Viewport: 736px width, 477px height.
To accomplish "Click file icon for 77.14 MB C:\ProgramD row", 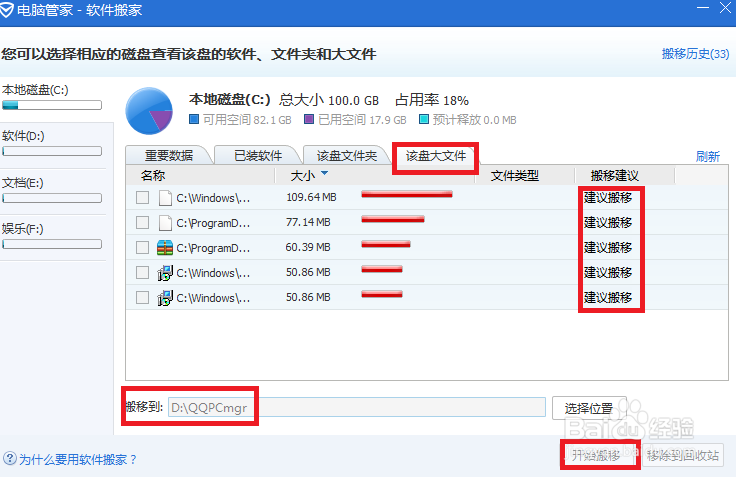I will click(x=165, y=223).
